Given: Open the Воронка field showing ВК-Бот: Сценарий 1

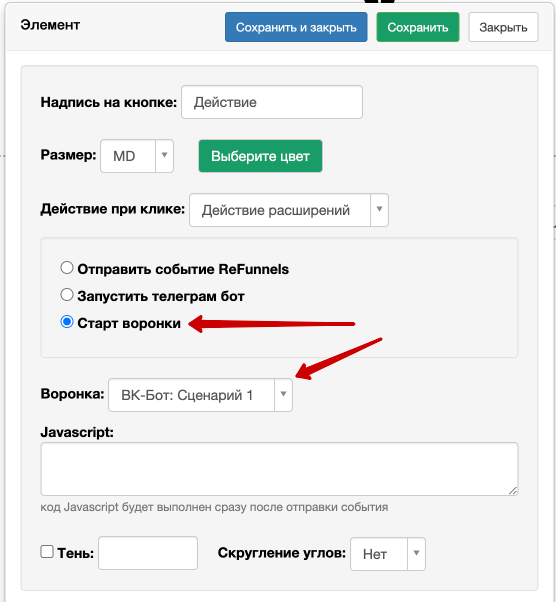Looking at the screenshot, I should [x=200, y=395].
